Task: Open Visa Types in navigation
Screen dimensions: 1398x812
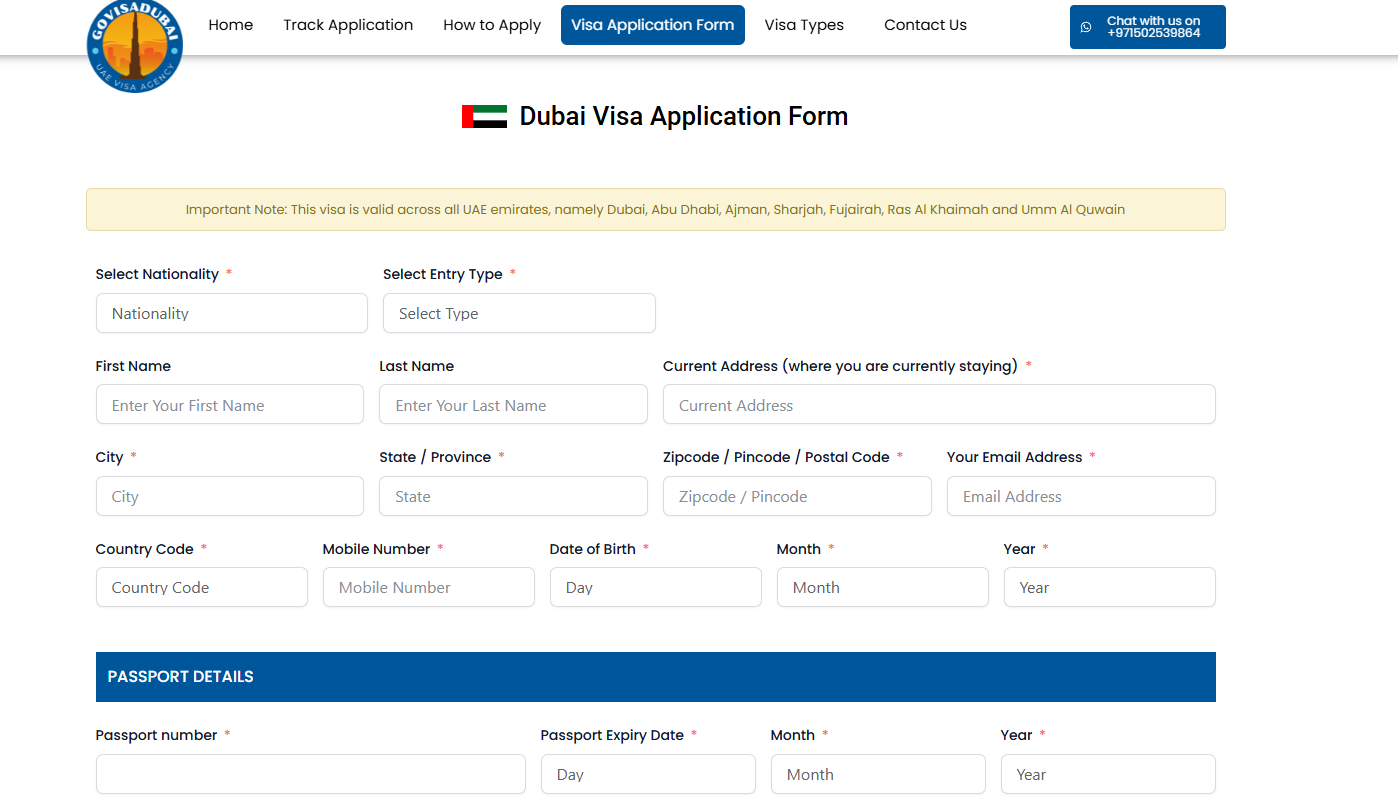Action: click(804, 25)
